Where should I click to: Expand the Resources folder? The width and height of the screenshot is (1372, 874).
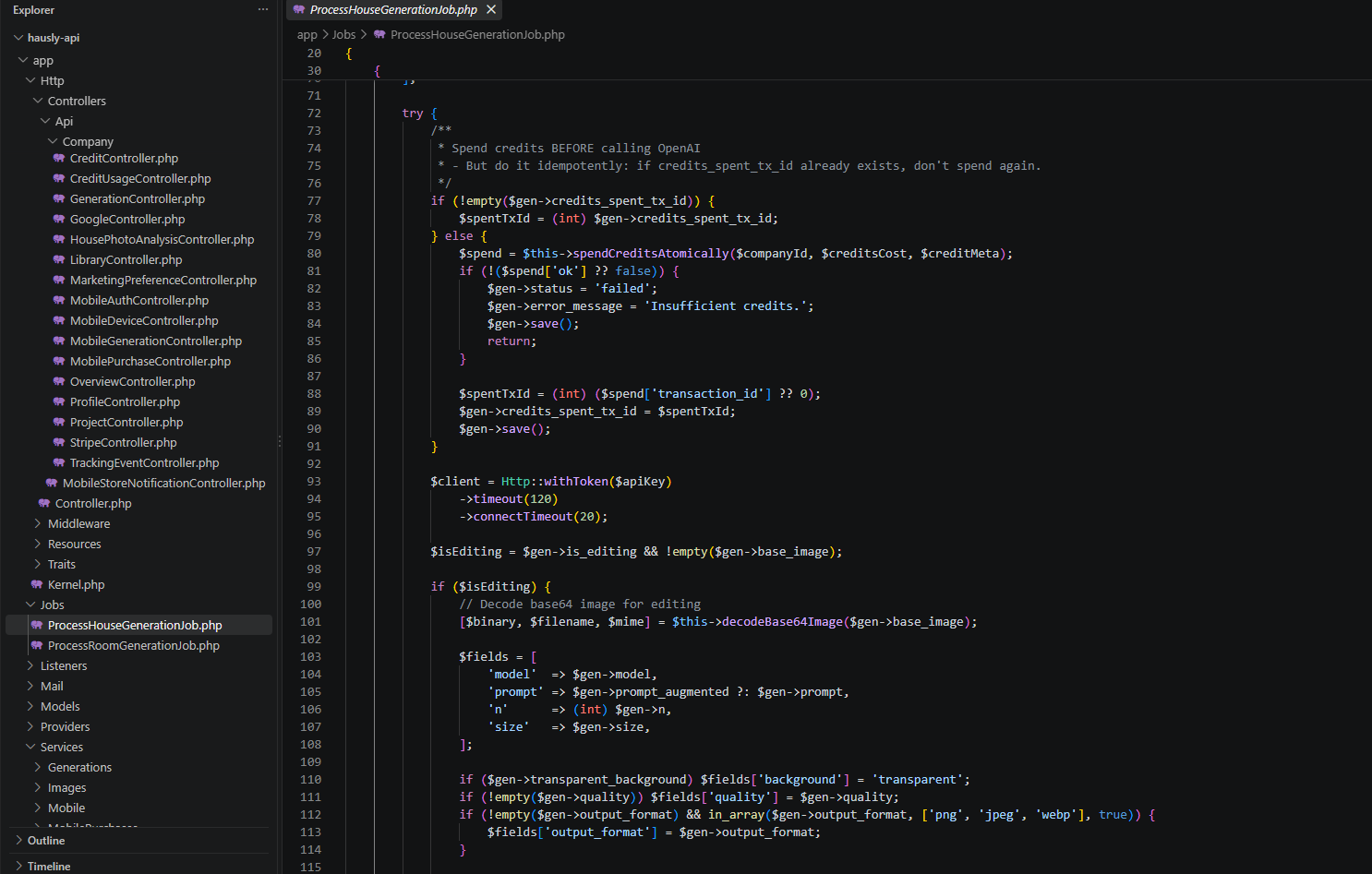(x=38, y=545)
